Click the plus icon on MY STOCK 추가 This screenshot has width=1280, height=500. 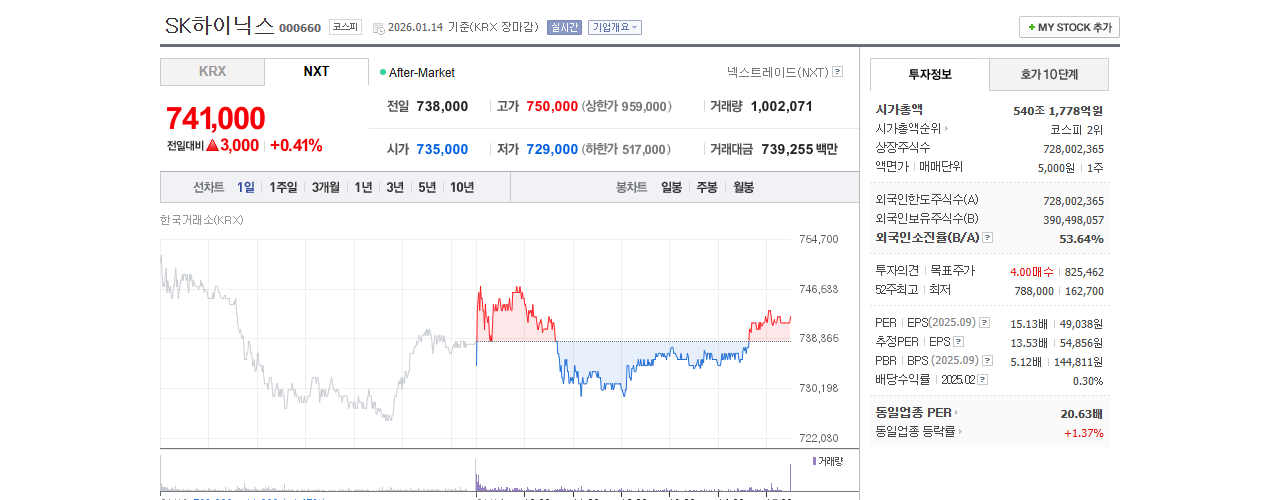point(1032,28)
